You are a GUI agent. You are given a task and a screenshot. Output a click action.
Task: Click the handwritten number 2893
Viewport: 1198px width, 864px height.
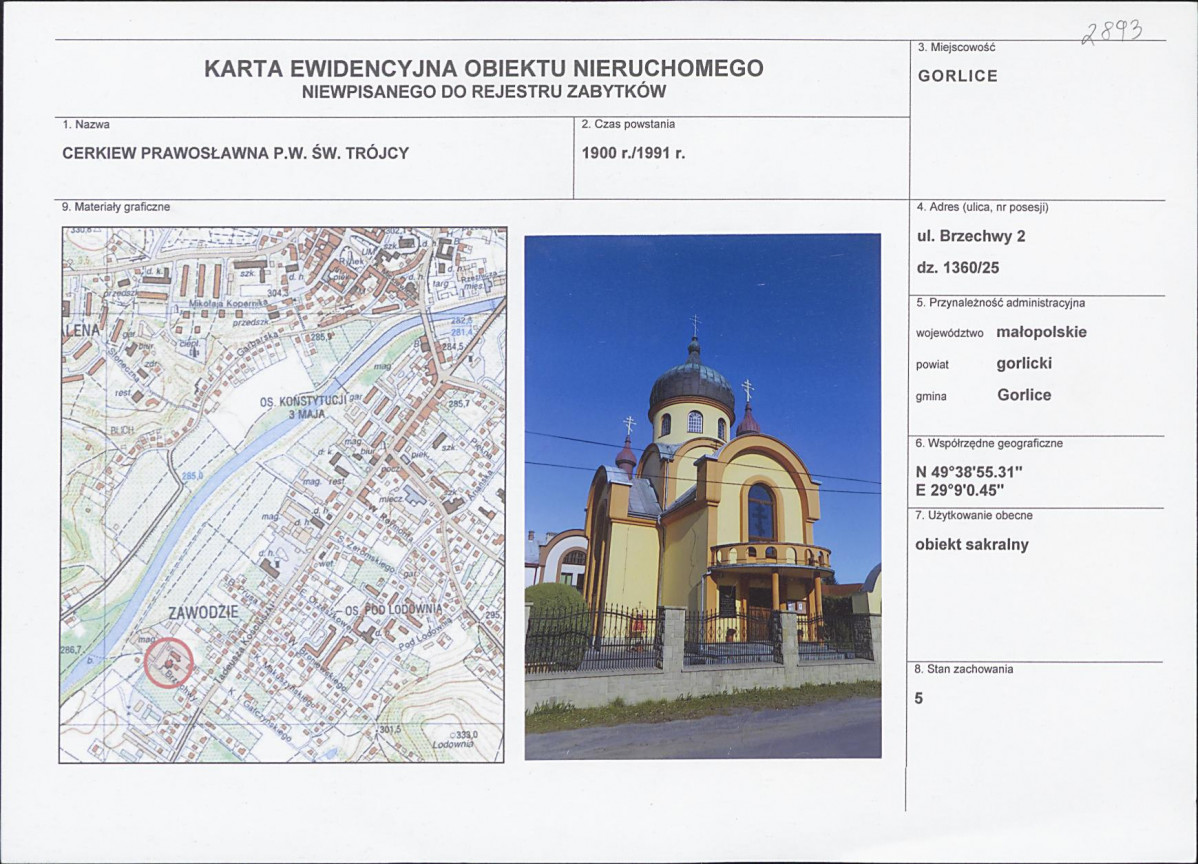point(1112,33)
